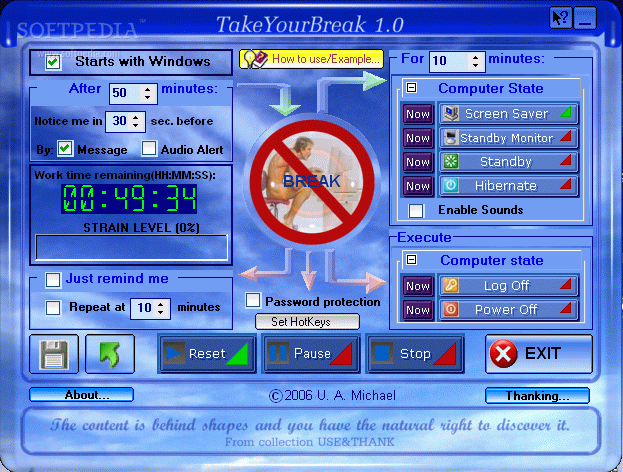The image size is (623, 472).
Task: Click the Repeat at minutes field
Action: pyautogui.click(x=143, y=308)
